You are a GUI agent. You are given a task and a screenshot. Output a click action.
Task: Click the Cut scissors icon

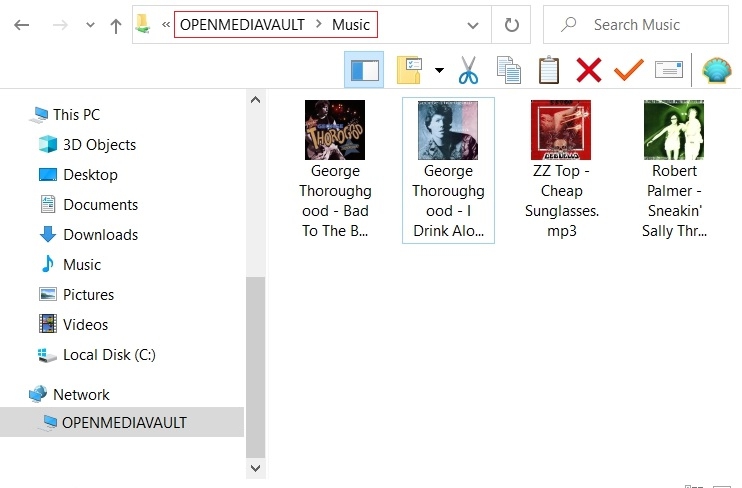(x=468, y=70)
